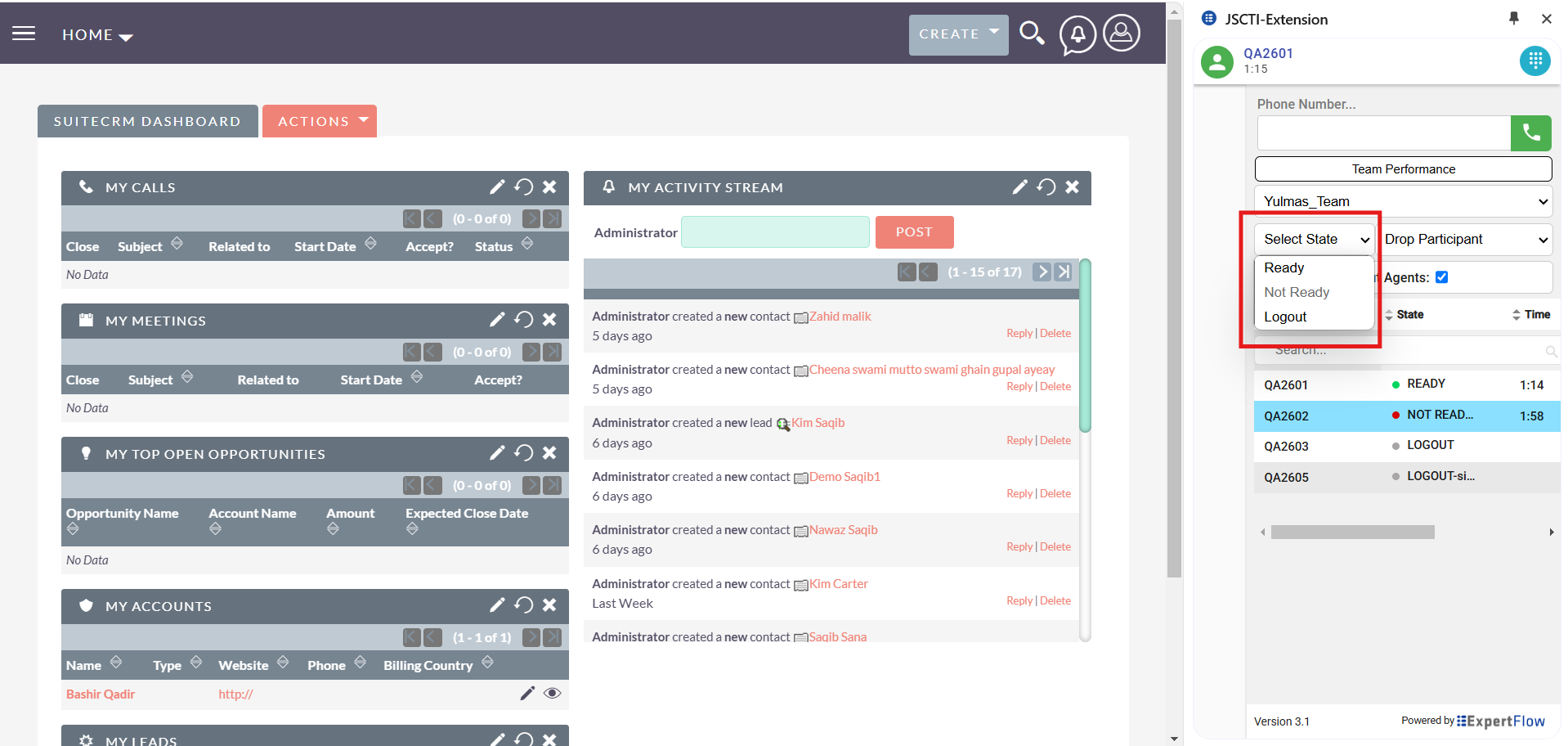The width and height of the screenshot is (1568, 746).
Task: Select Logout from the state list
Action: coord(1285,317)
